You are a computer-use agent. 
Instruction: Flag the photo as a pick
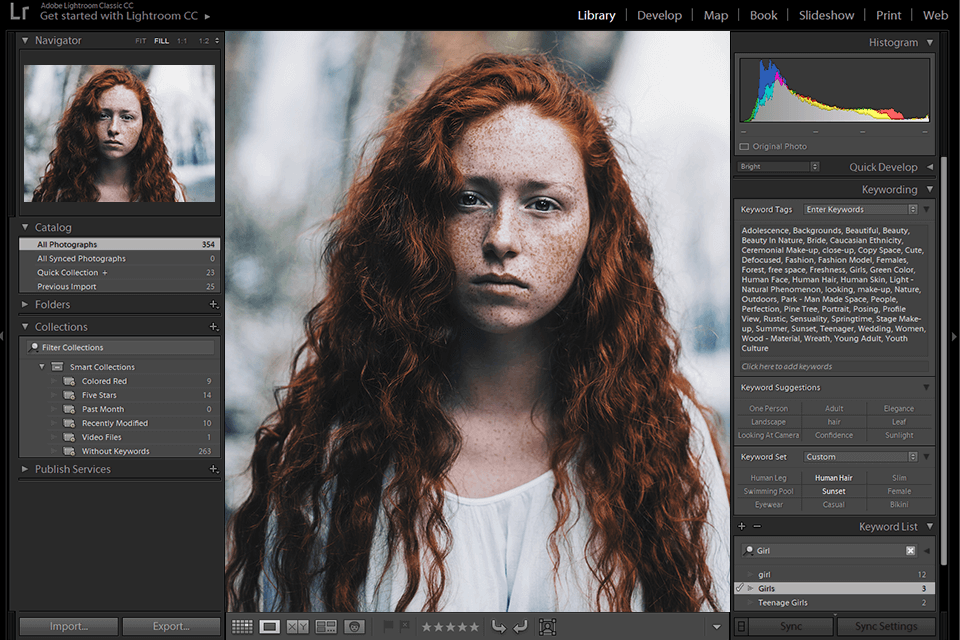coord(388,626)
